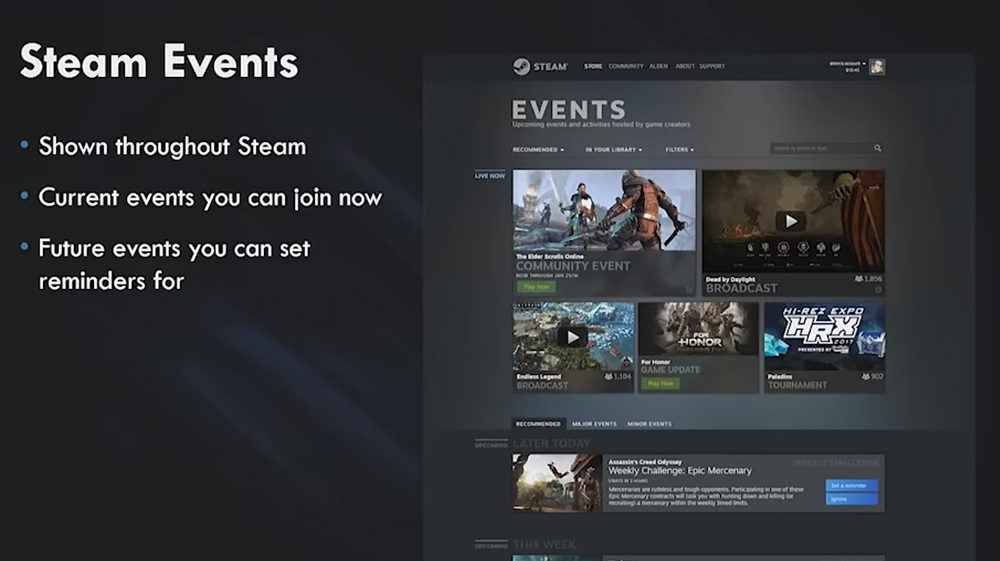Click Endless Legend viewers count icon
Image resolution: width=1000 pixels, height=561 pixels.
[x=609, y=377]
